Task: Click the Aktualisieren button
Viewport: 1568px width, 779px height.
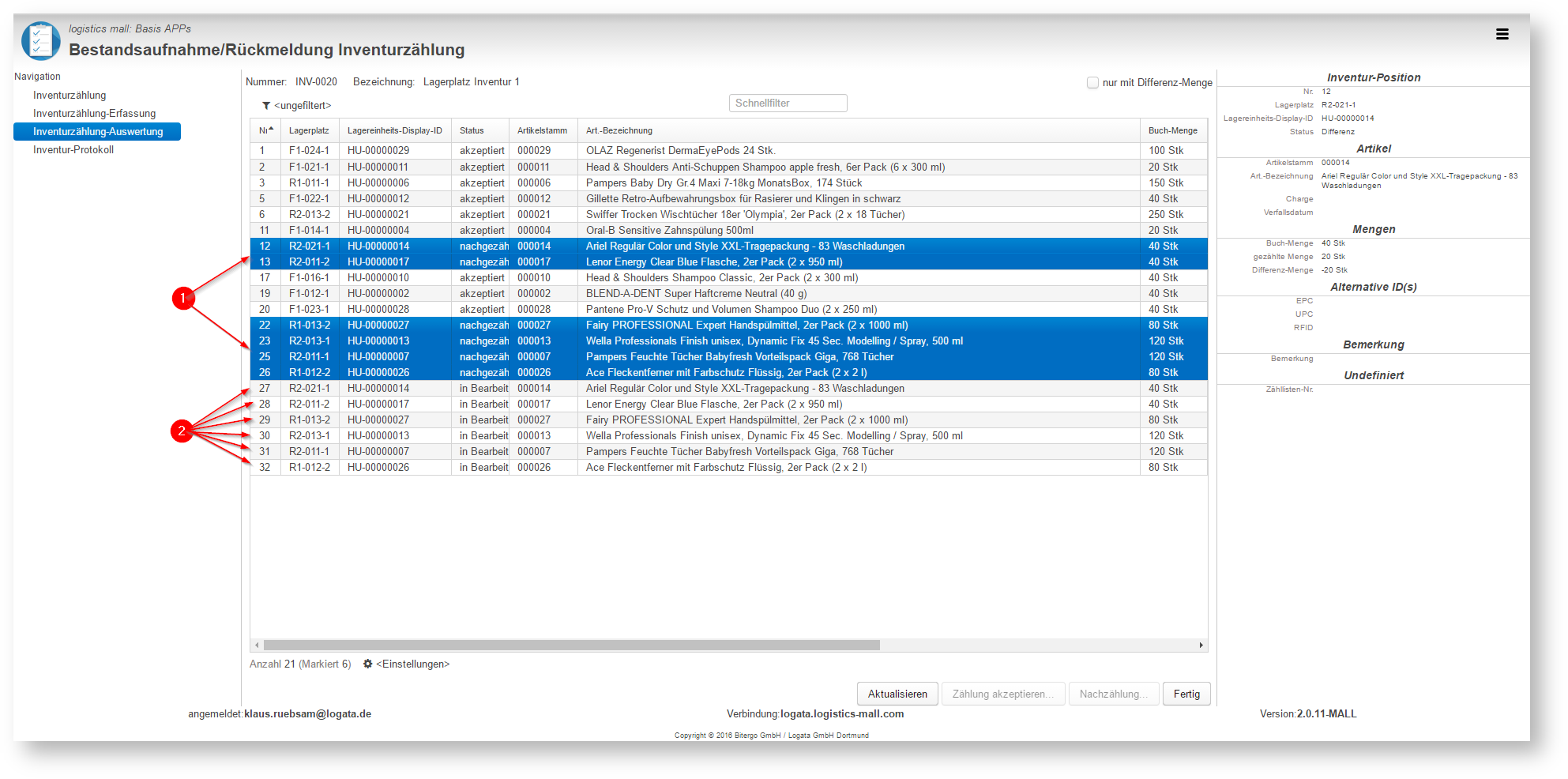Action: [x=897, y=694]
